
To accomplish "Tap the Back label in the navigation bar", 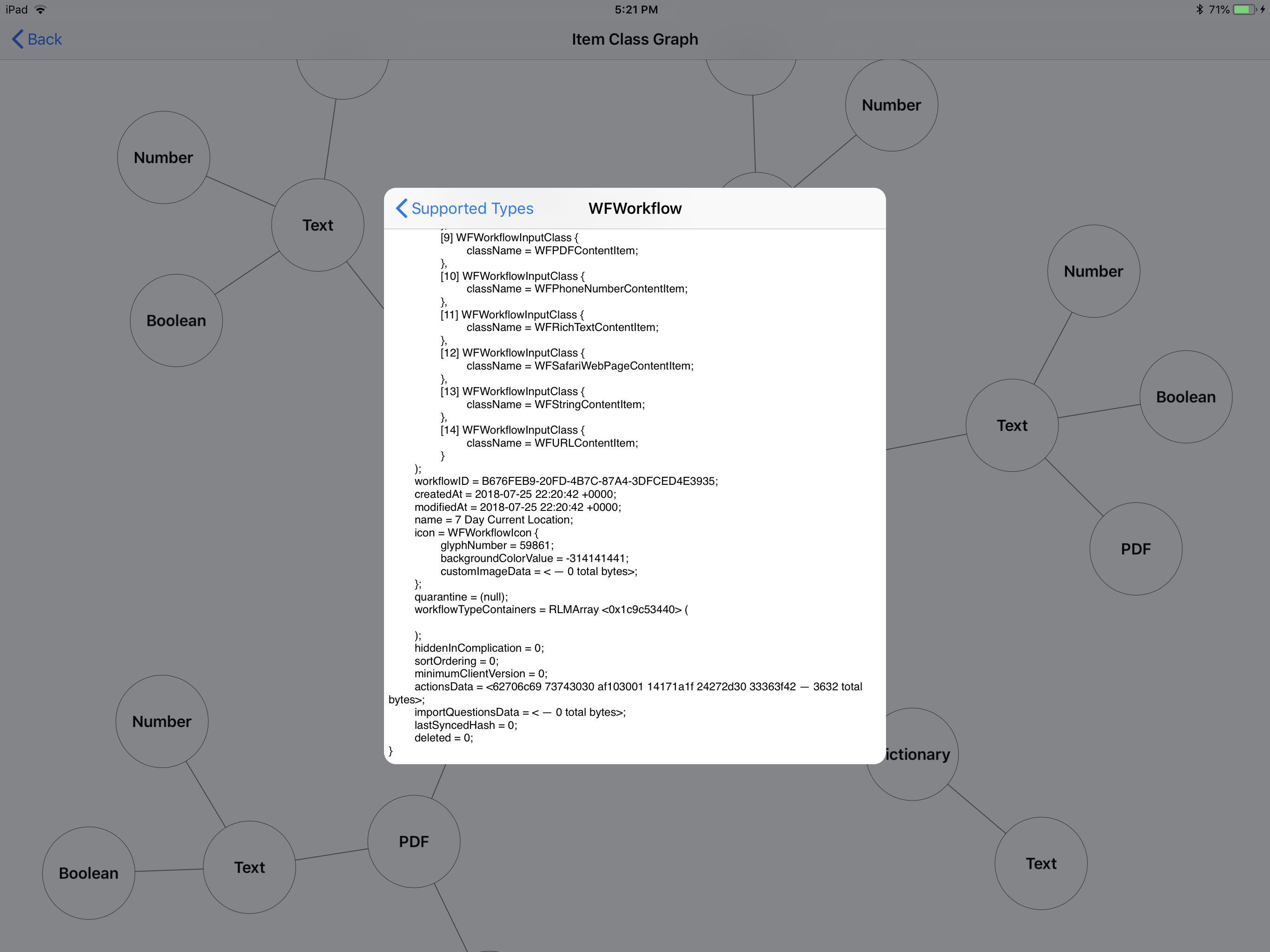I will pyautogui.click(x=45, y=39).
